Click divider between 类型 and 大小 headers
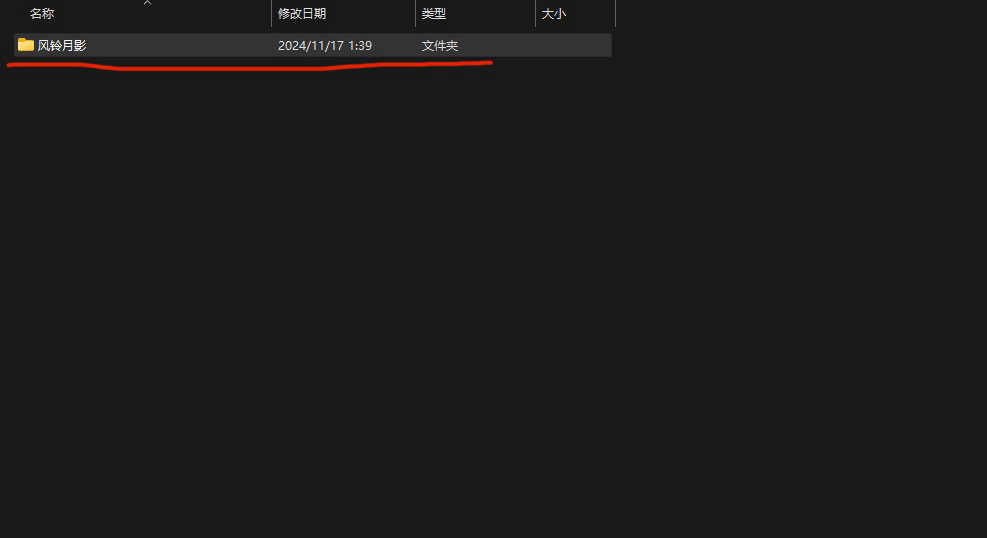987x538 pixels. tap(536, 13)
